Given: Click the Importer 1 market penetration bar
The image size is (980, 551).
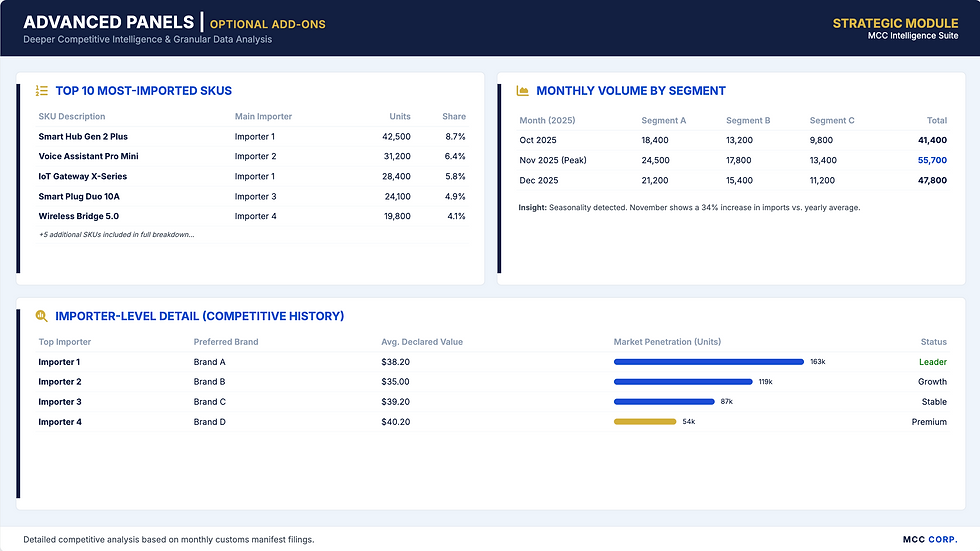Looking at the screenshot, I should tap(709, 362).
